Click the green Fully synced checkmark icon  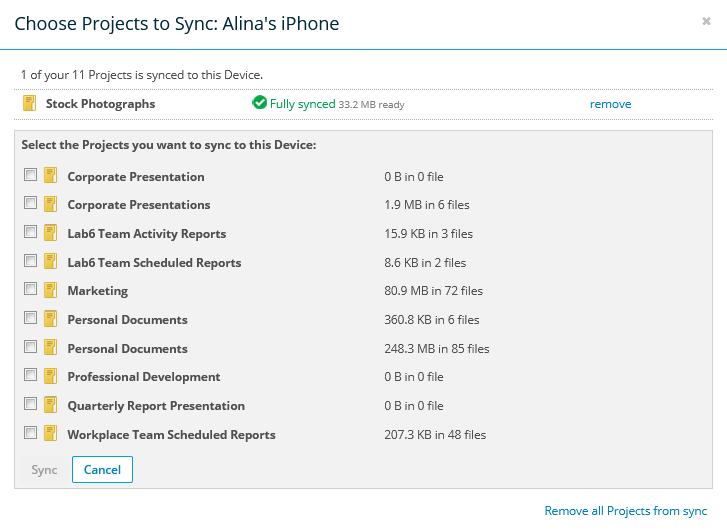pos(260,103)
